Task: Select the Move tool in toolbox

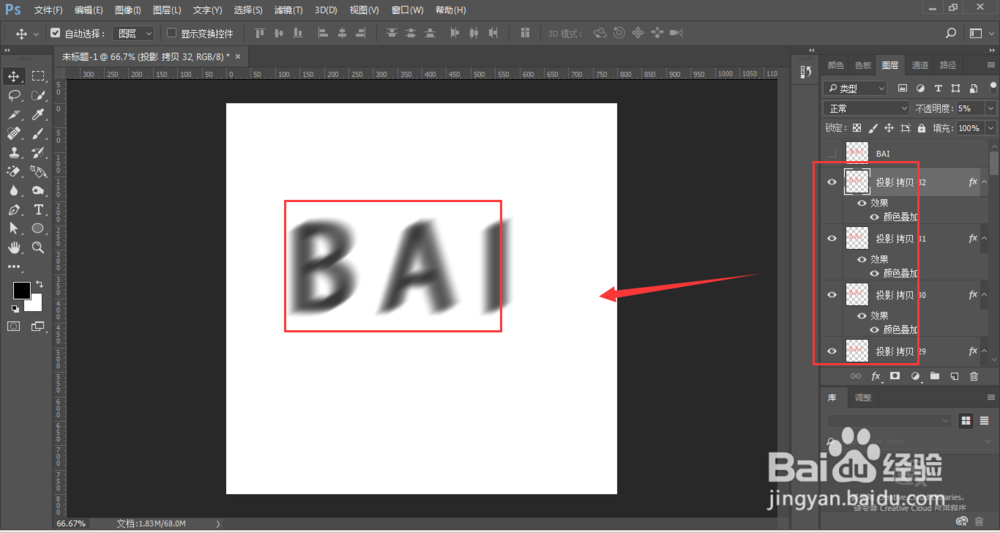Action: pyautogui.click(x=13, y=77)
